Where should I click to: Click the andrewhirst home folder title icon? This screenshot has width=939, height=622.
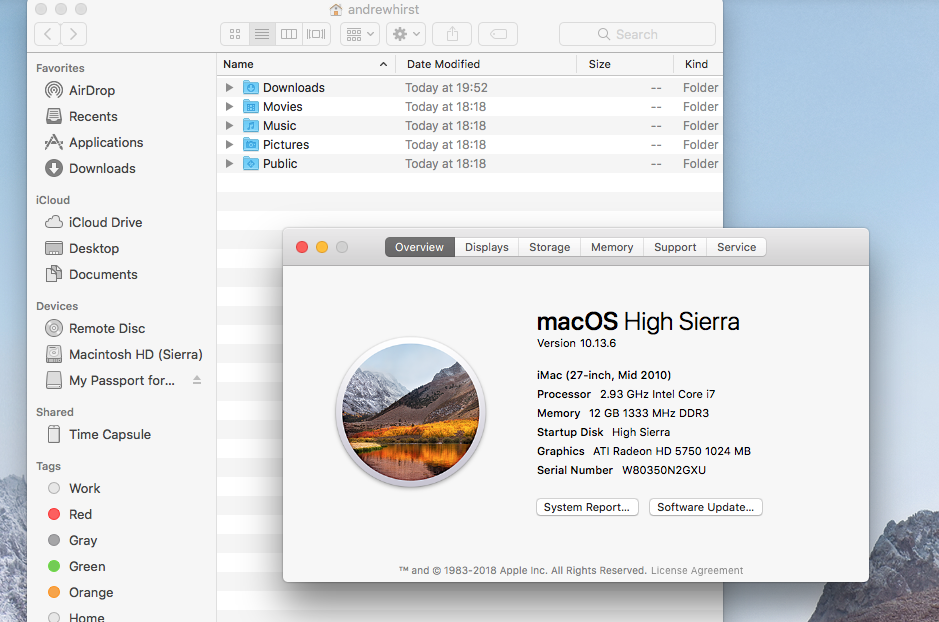click(335, 10)
